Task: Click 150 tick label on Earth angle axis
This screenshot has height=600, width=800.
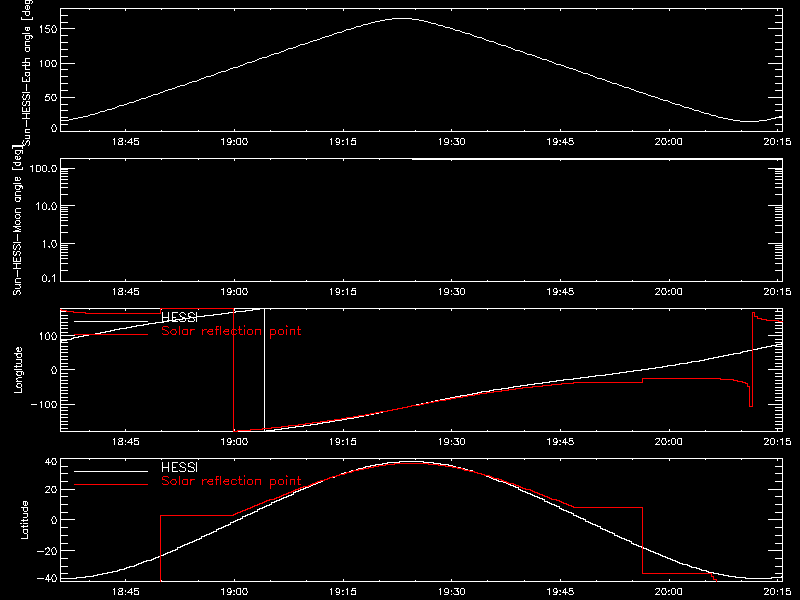Action: click(48, 29)
